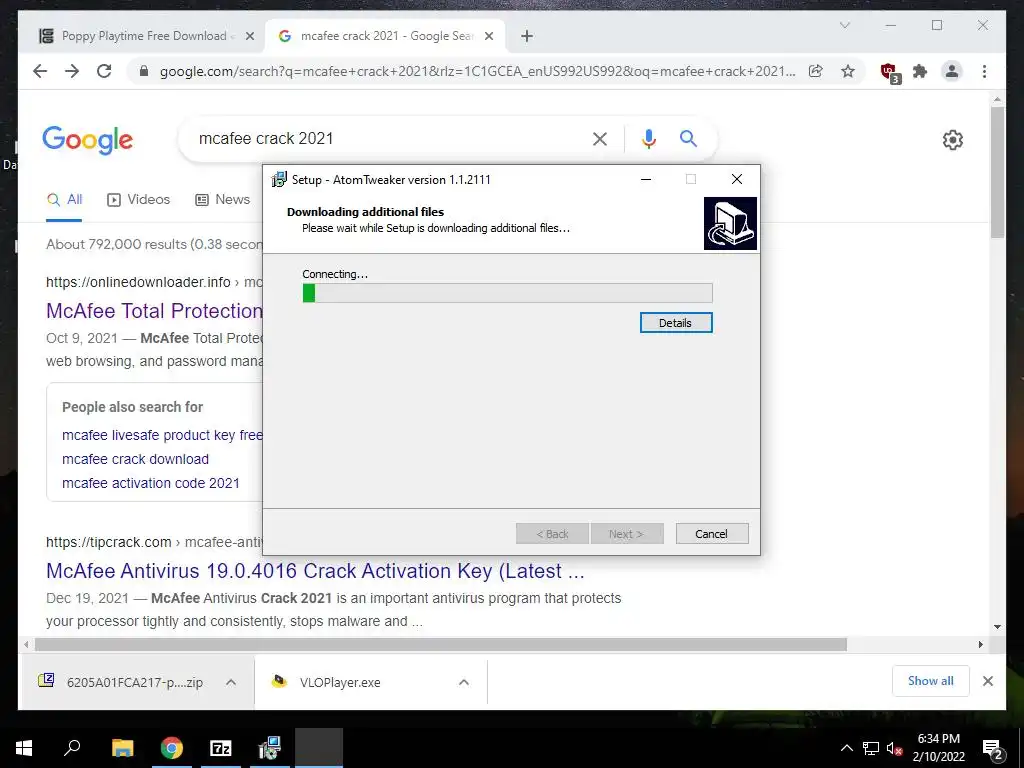
Task: Reload the Google search page
Action: [x=104, y=71]
